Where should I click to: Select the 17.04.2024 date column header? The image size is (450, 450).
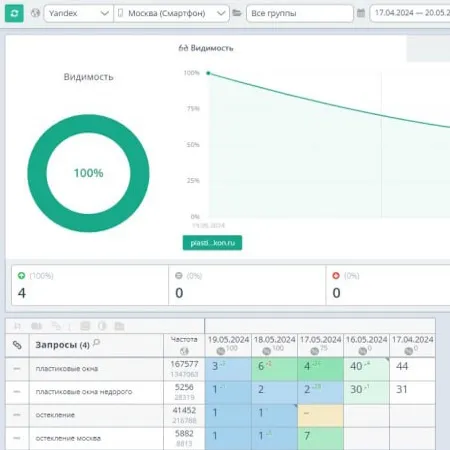[x=413, y=345]
